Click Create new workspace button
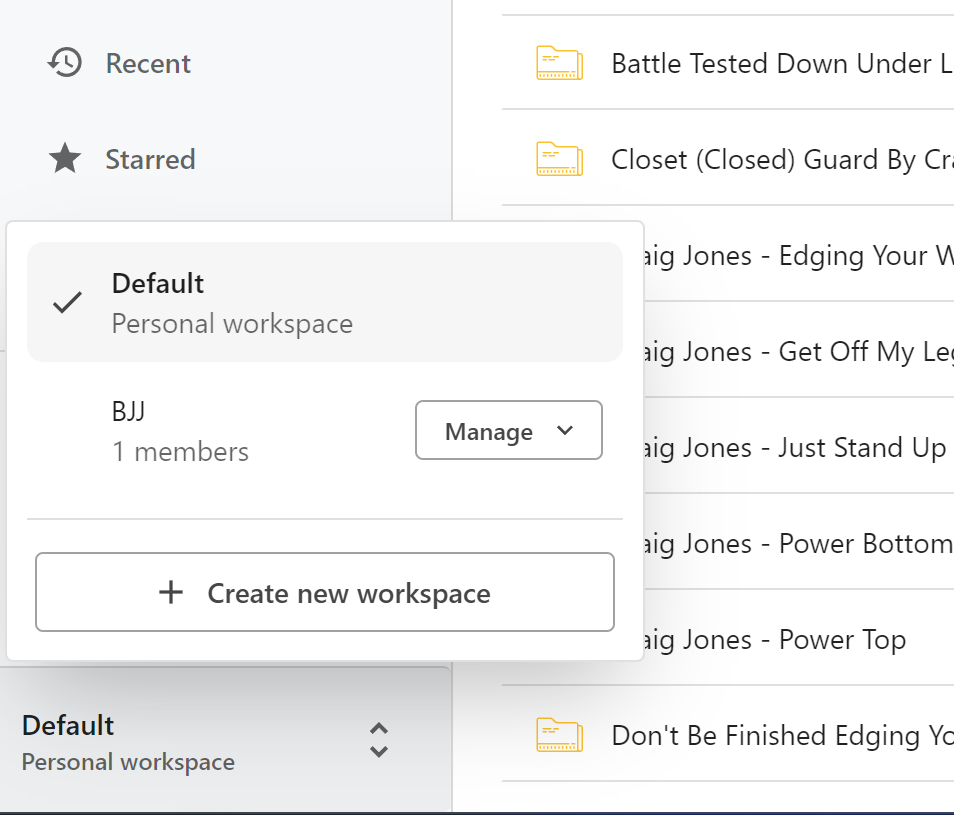This screenshot has width=954, height=815. click(325, 592)
